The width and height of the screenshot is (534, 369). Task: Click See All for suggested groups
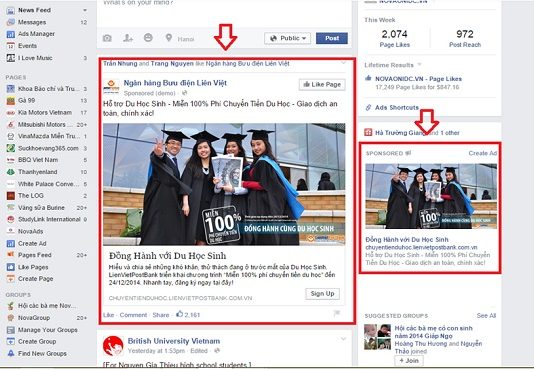tap(486, 316)
